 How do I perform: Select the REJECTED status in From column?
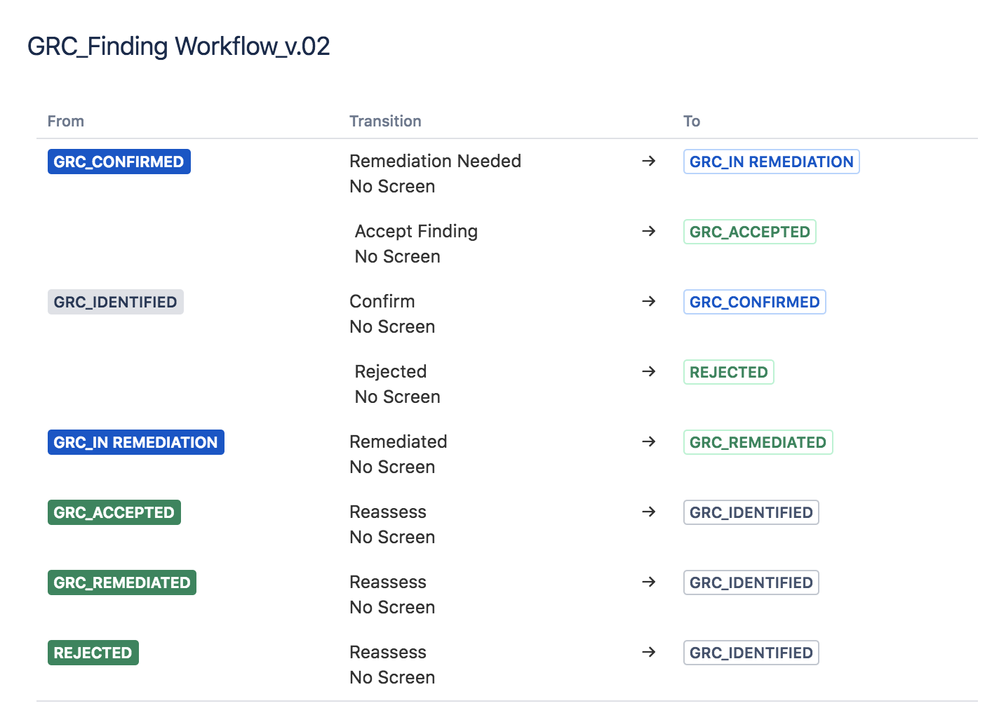93,652
